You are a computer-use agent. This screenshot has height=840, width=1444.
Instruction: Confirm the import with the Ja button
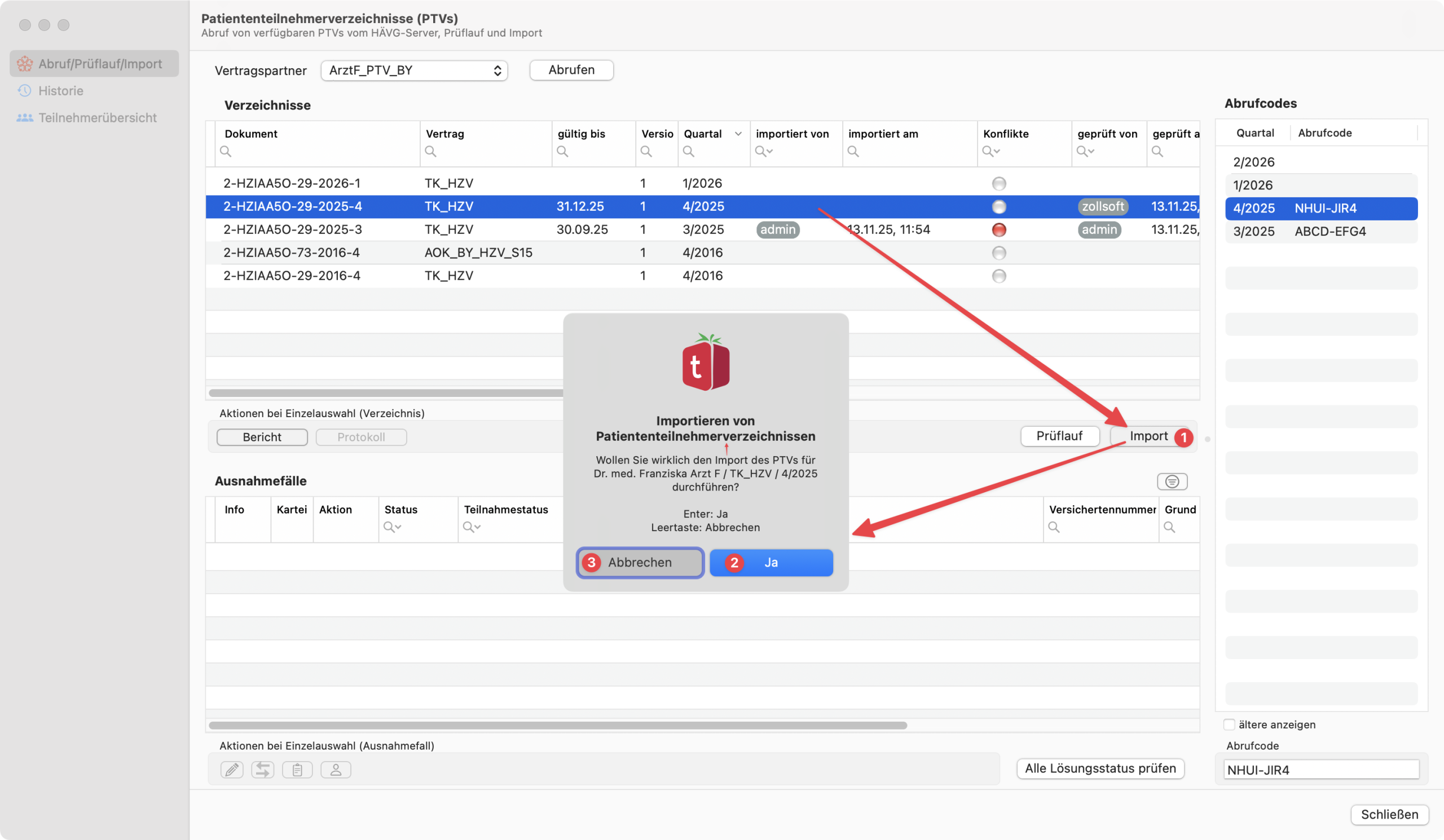pyautogui.click(x=771, y=562)
